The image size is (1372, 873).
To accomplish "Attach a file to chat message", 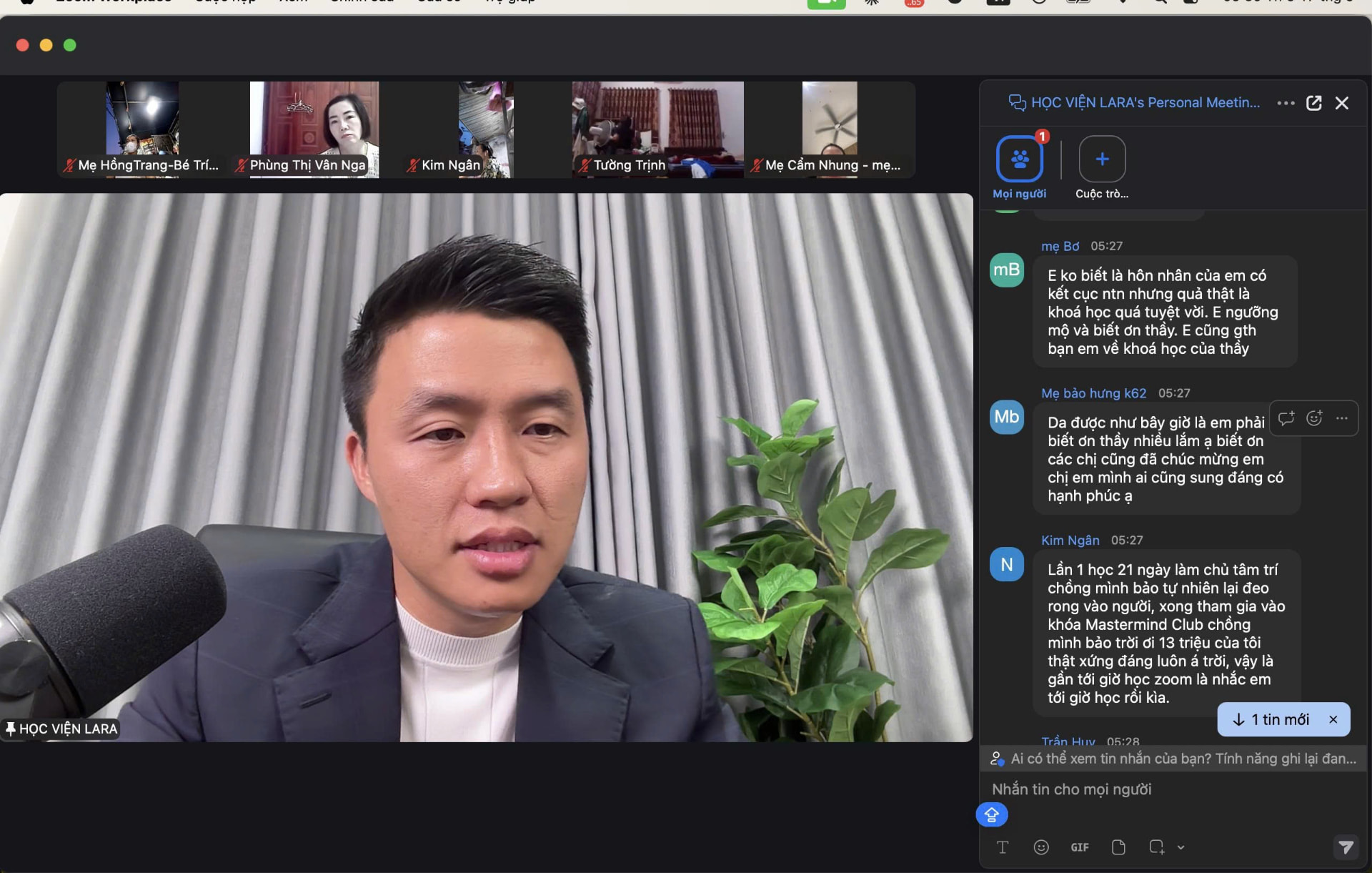I will coord(1118,847).
